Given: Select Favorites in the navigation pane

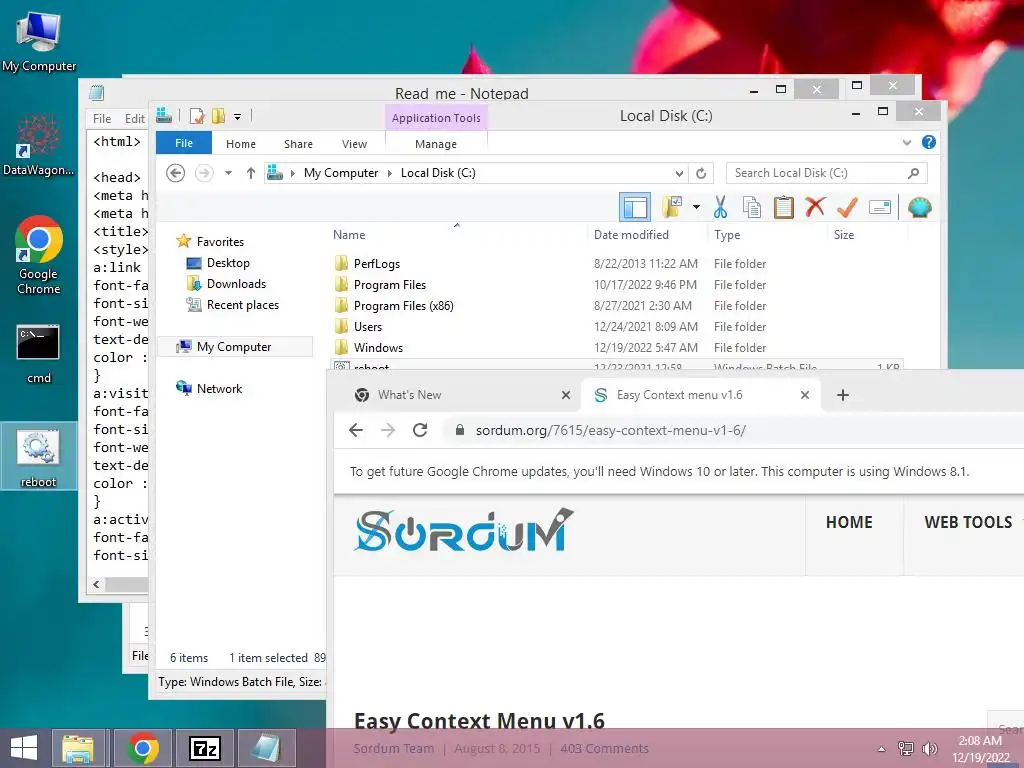Looking at the screenshot, I should click(220, 242).
